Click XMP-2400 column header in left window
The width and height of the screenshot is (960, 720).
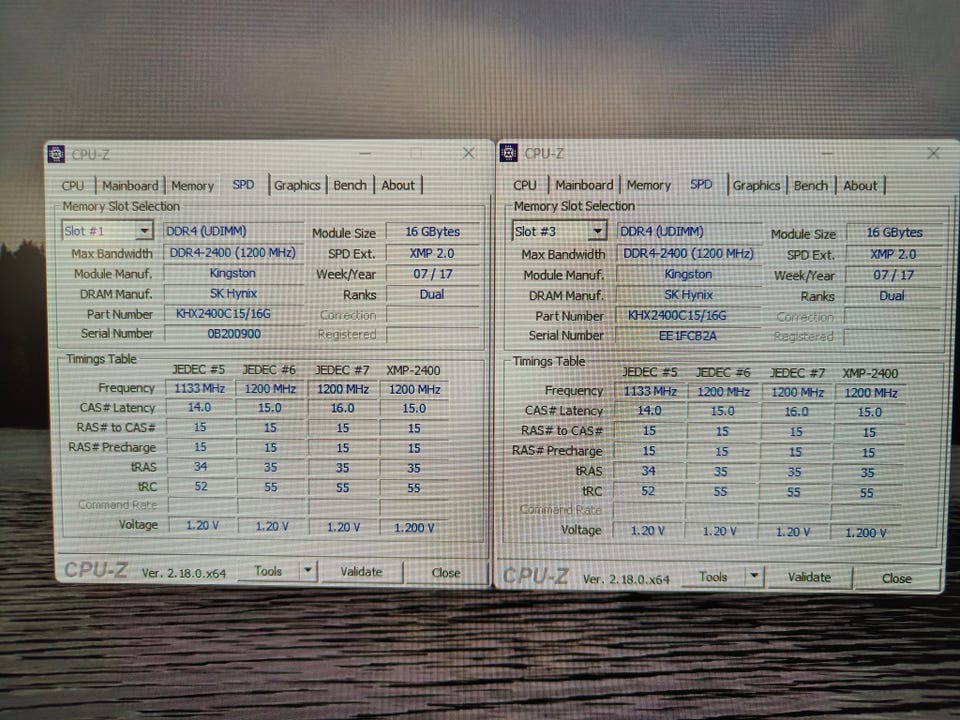tap(413, 370)
